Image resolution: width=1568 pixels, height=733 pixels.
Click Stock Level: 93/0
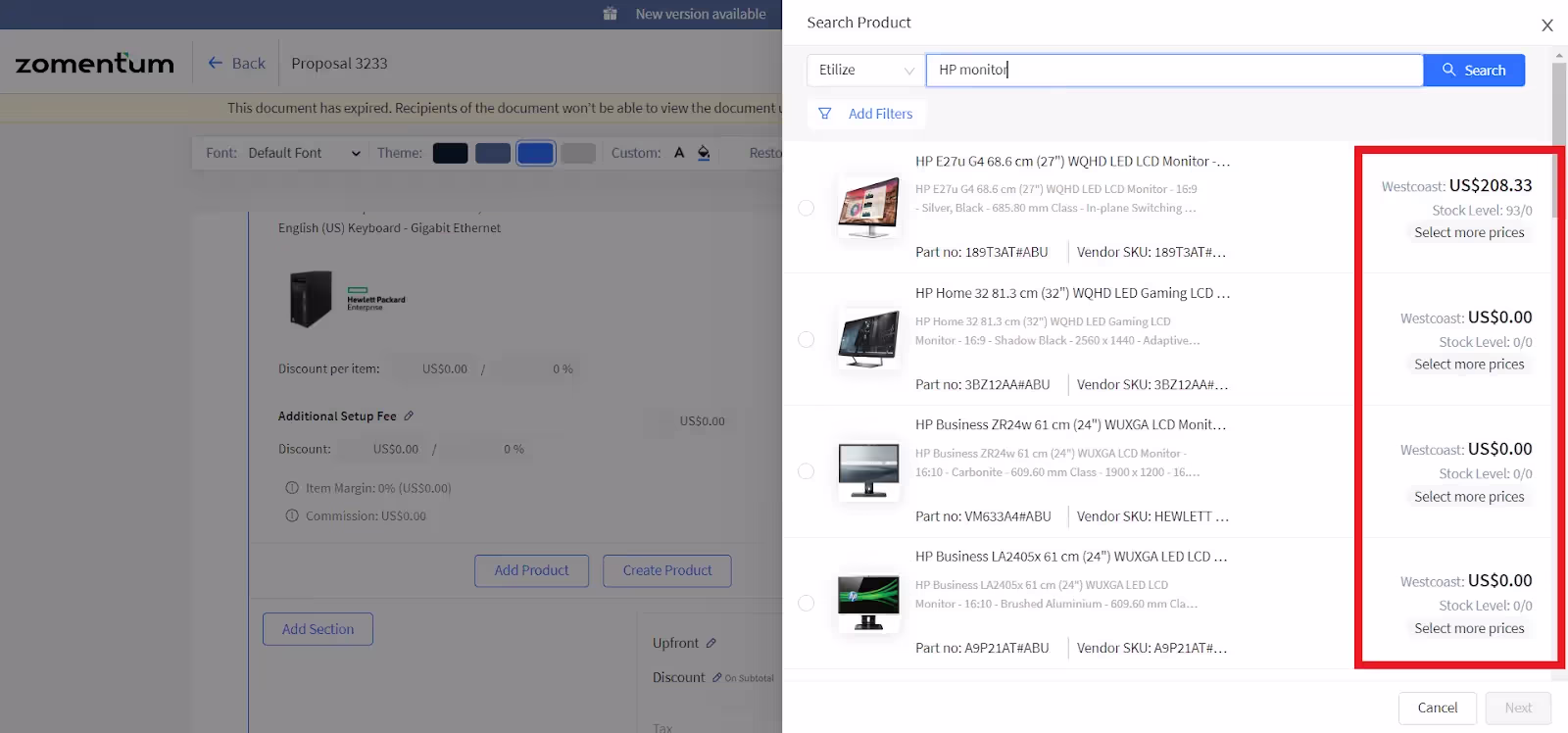coord(1482,211)
